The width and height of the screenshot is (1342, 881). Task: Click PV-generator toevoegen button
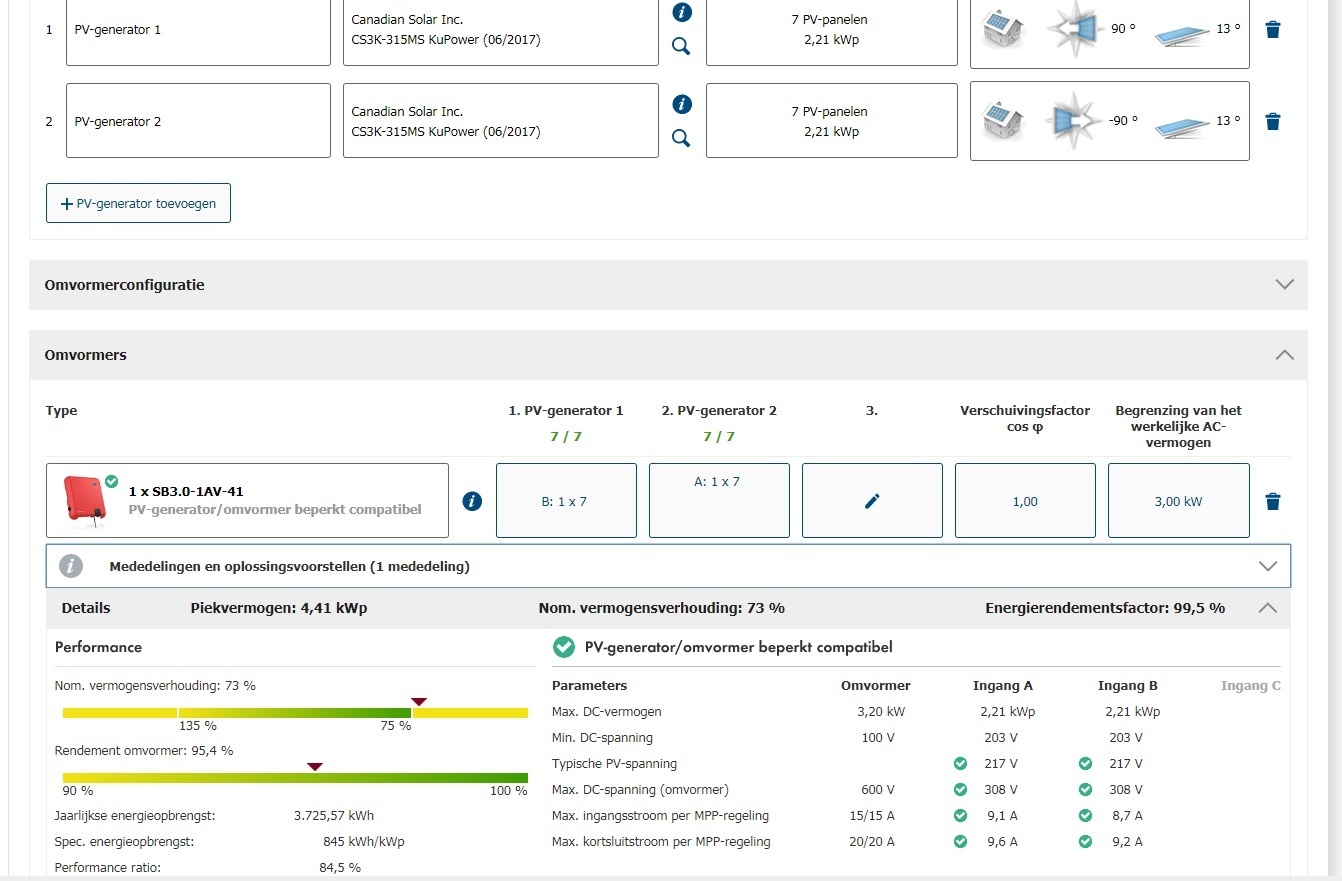pos(138,203)
